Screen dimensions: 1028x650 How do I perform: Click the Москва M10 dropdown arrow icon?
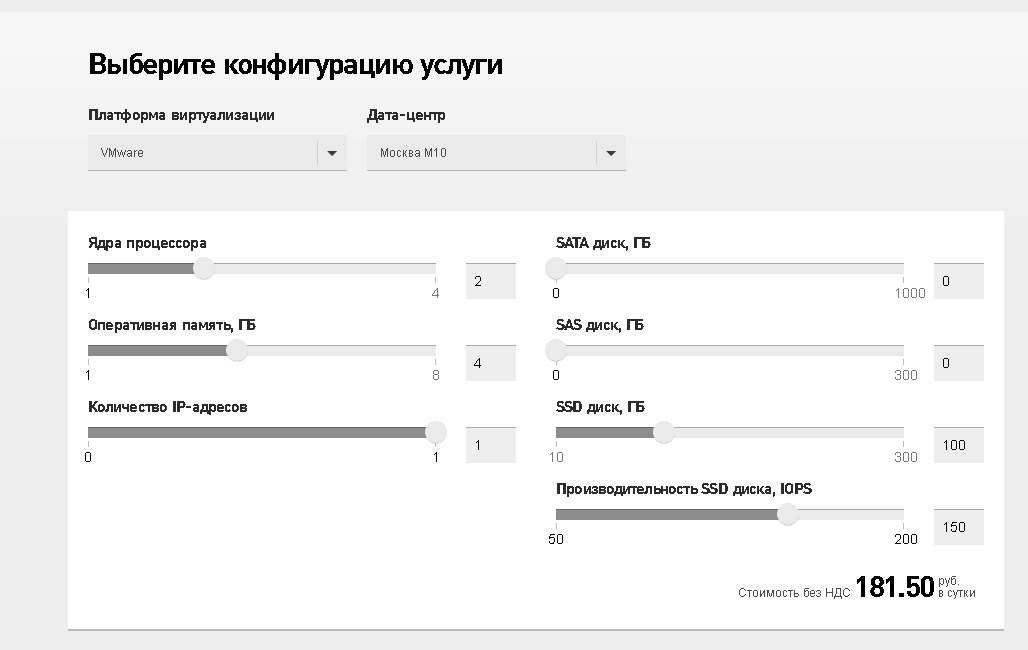pos(611,153)
